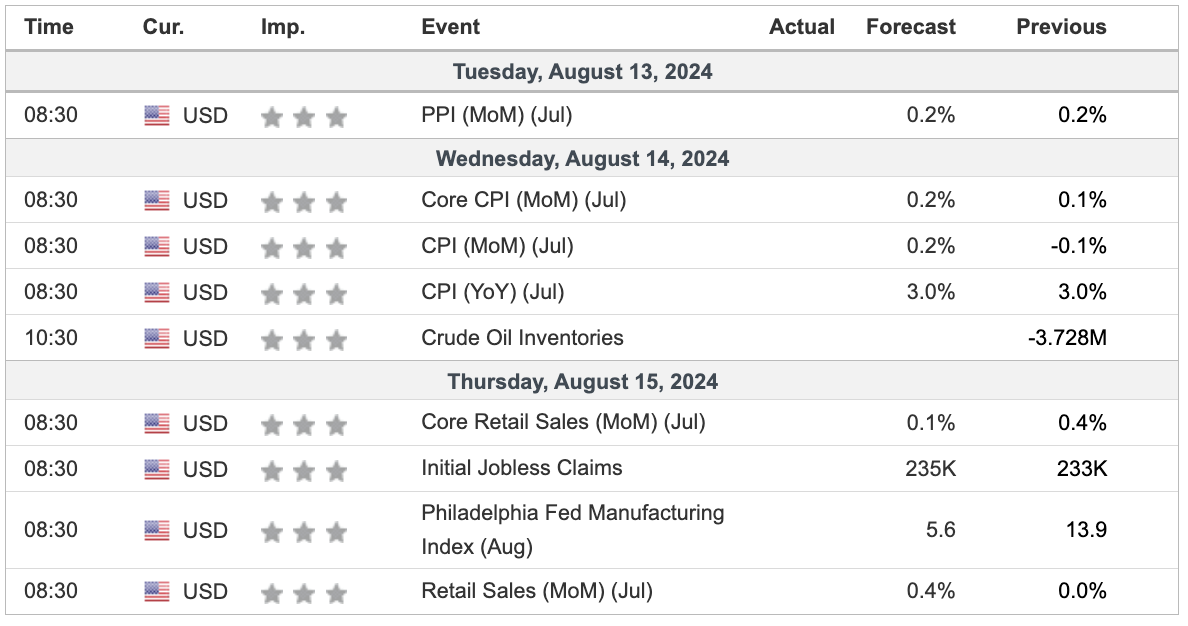This screenshot has width=1188, height=626.
Task: Click the flag icon in Crude Oil Inventories row
Action: tap(157, 339)
